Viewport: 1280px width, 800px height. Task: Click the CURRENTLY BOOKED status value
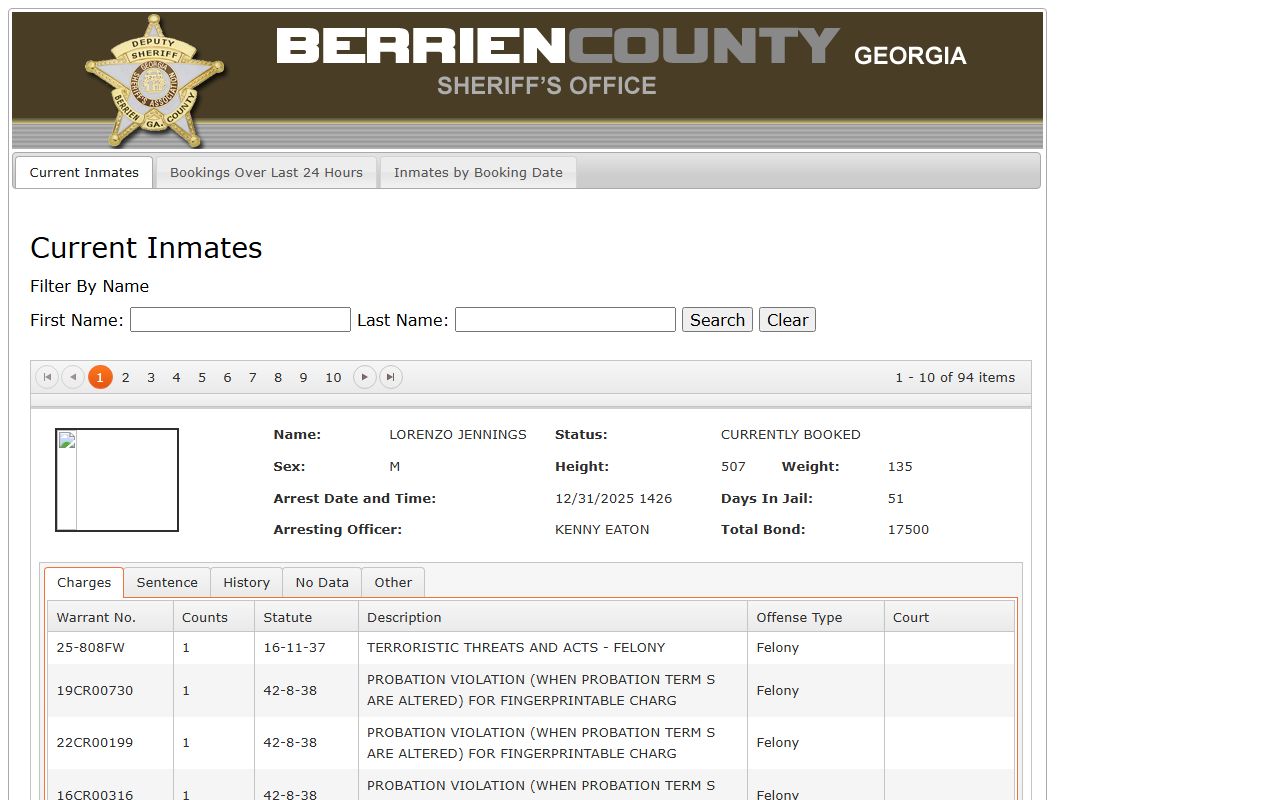(790, 434)
